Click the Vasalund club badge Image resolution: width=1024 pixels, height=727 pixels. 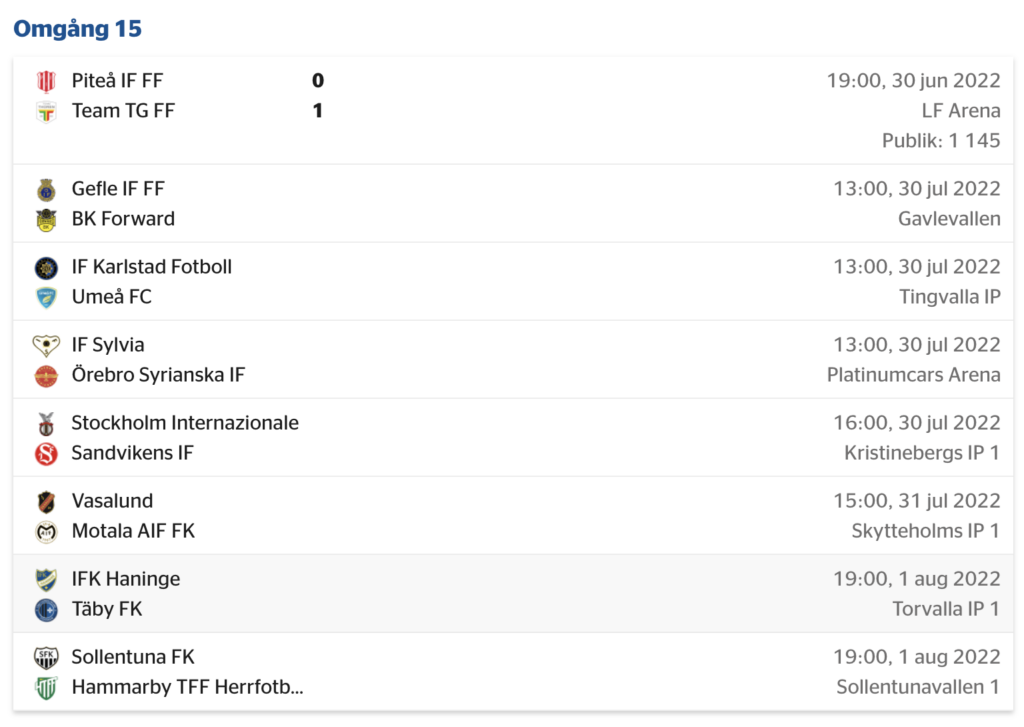46,502
